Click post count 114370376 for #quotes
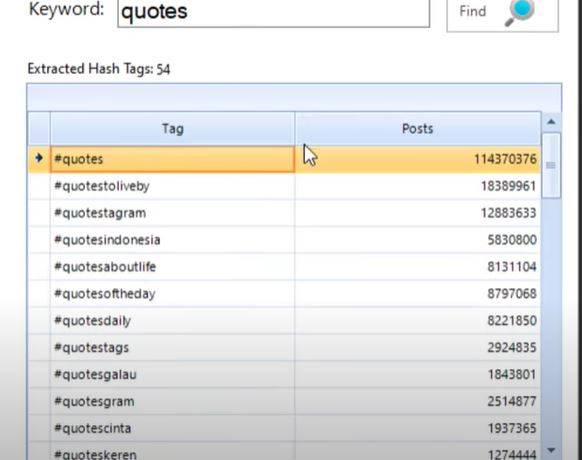Image resolution: width=582 pixels, height=460 pixels. 505,159
